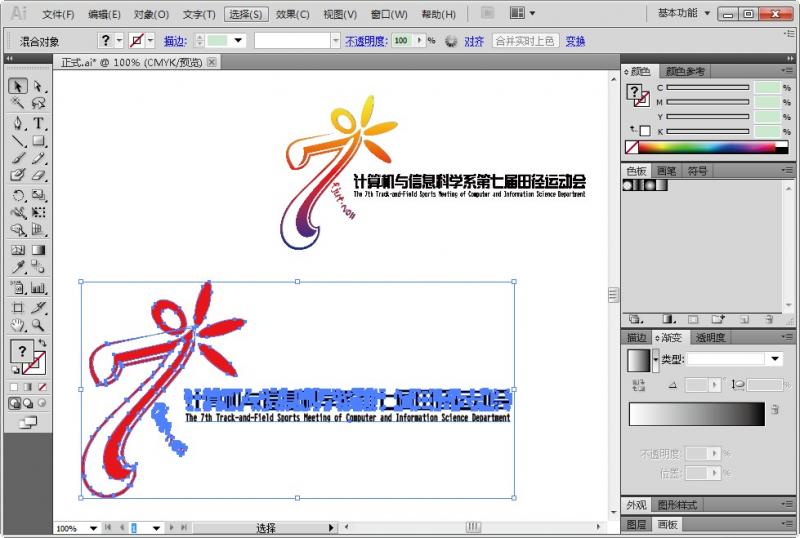Select the Selection arrow tool
The image size is (800, 538).
pos(17,87)
